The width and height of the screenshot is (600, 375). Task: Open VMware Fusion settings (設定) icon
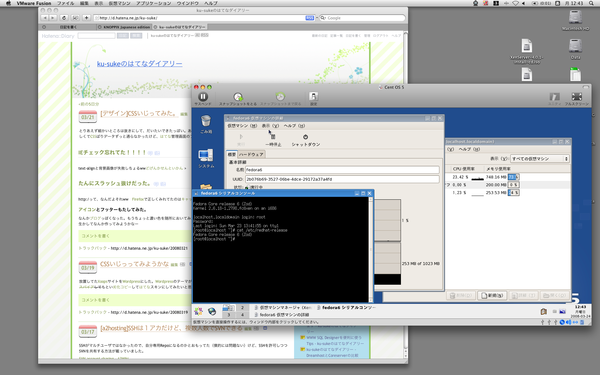[313, 96]
